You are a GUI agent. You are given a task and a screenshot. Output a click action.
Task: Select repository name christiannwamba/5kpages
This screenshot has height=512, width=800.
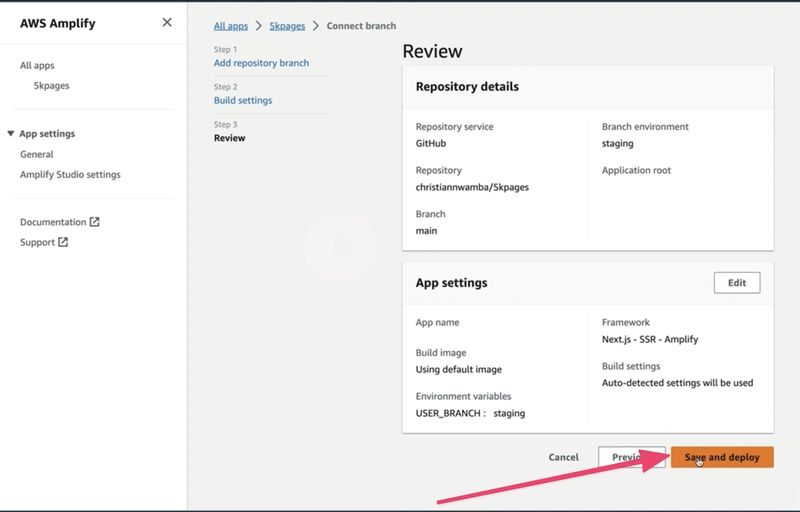[472, 187]
